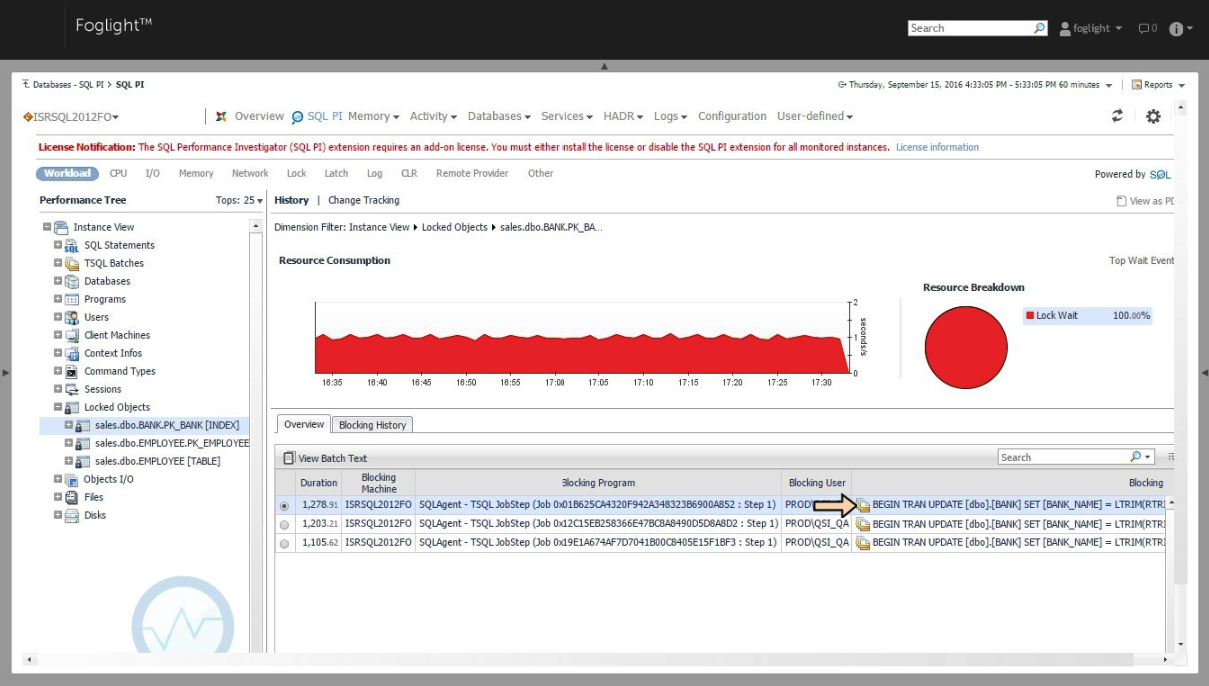The image size is (1209, 686).
Task: Click the Programs tree icon
Action: click(x=72, y=299)
